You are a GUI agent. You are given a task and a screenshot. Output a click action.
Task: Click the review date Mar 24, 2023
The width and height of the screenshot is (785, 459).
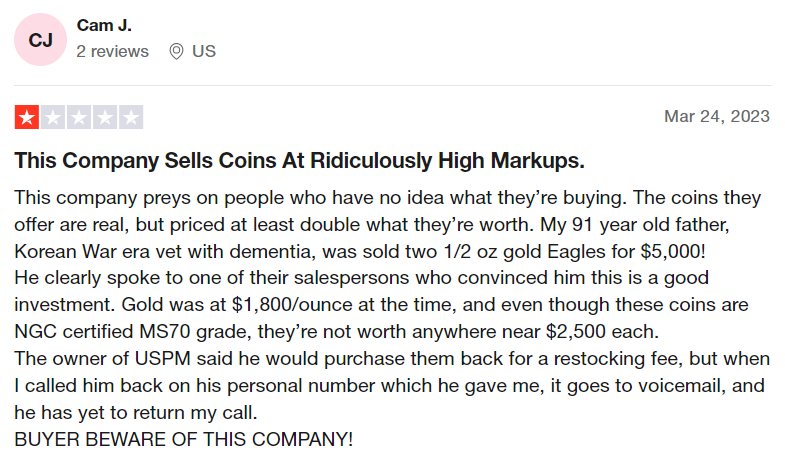(x=717, y=116)
